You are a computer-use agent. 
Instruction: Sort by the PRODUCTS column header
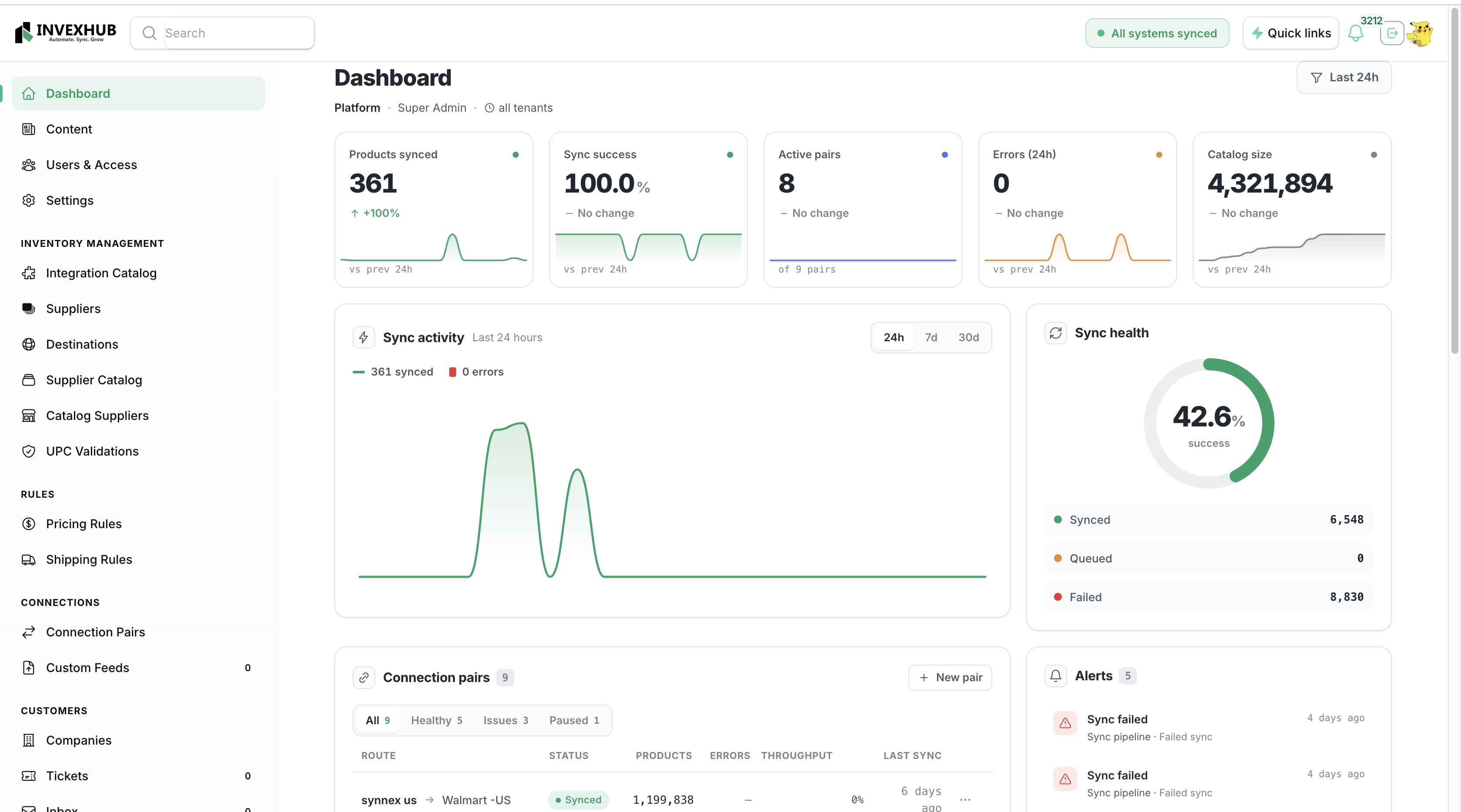coord(664,756)
